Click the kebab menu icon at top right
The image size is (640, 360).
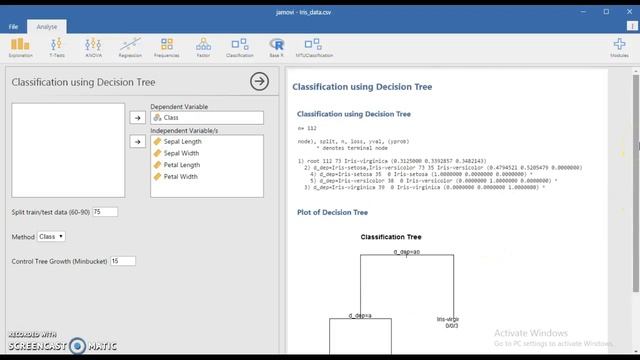pos(632,26)
